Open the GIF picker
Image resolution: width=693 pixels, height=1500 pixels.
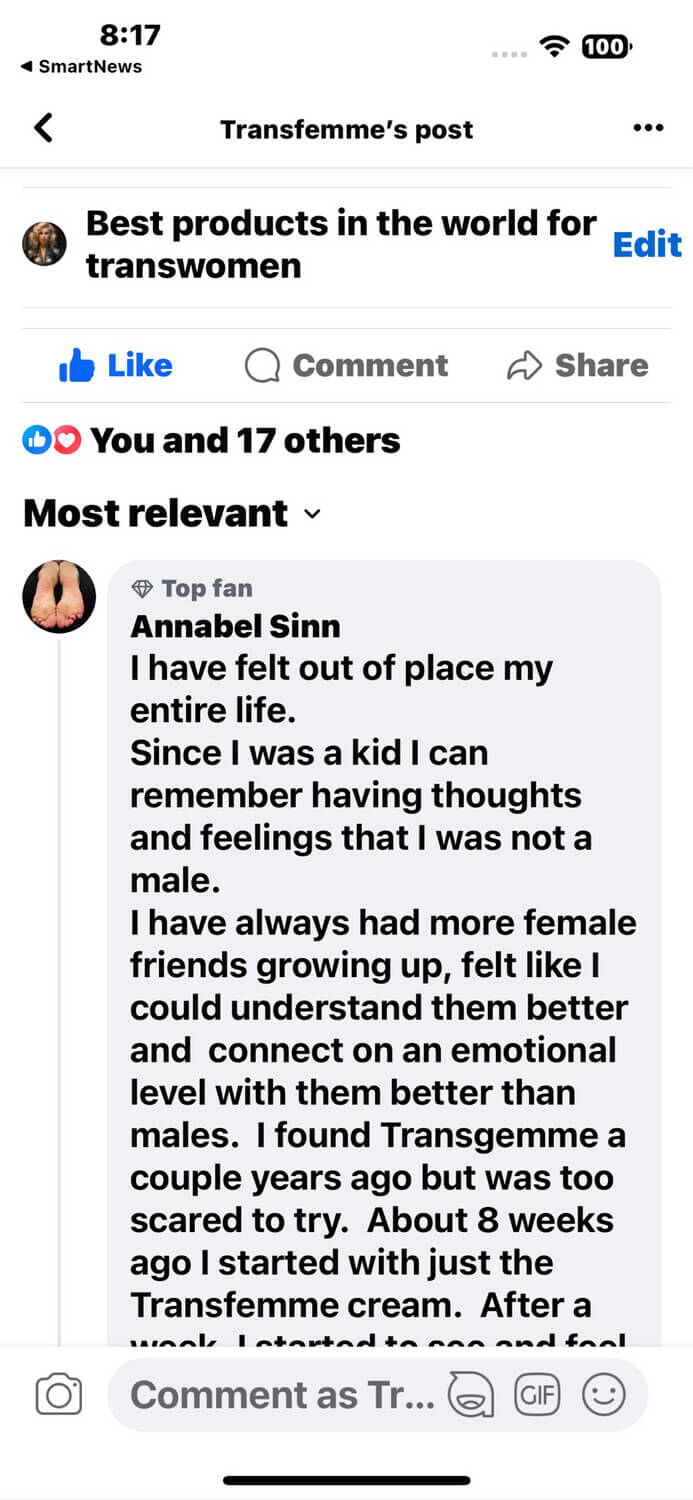click(x=537, y=1394)
